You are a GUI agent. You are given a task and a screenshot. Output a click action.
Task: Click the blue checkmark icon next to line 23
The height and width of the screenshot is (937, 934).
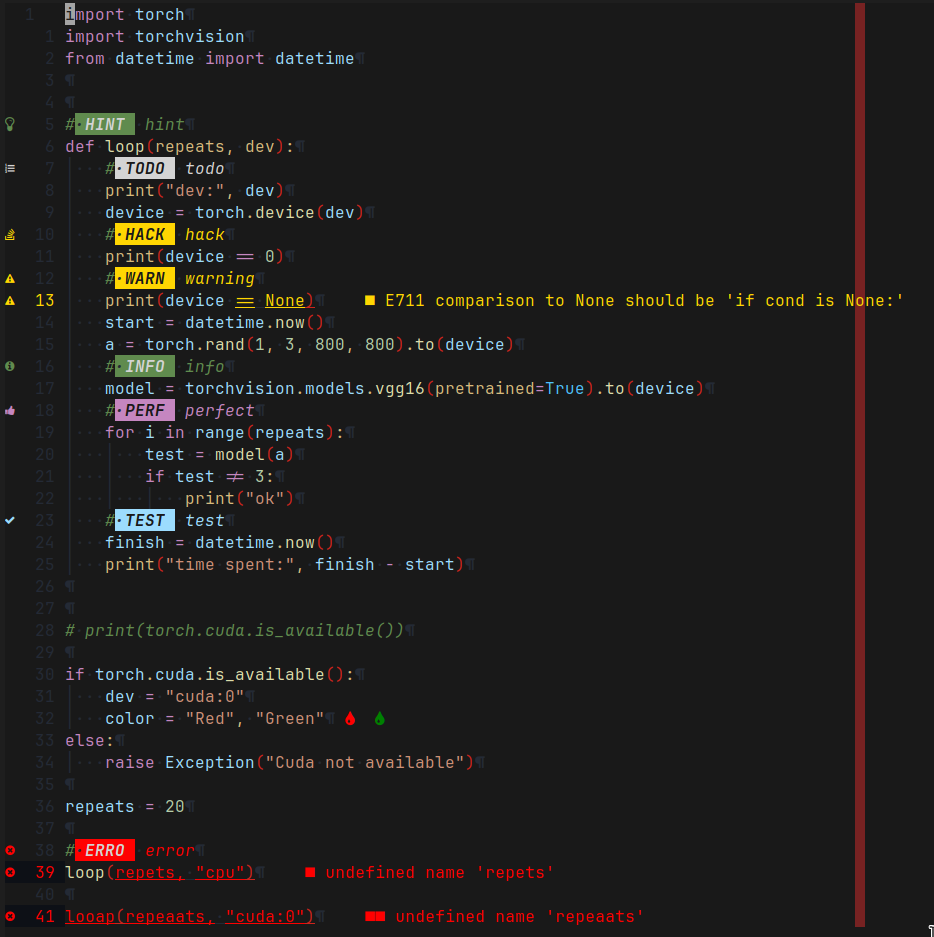9,520
